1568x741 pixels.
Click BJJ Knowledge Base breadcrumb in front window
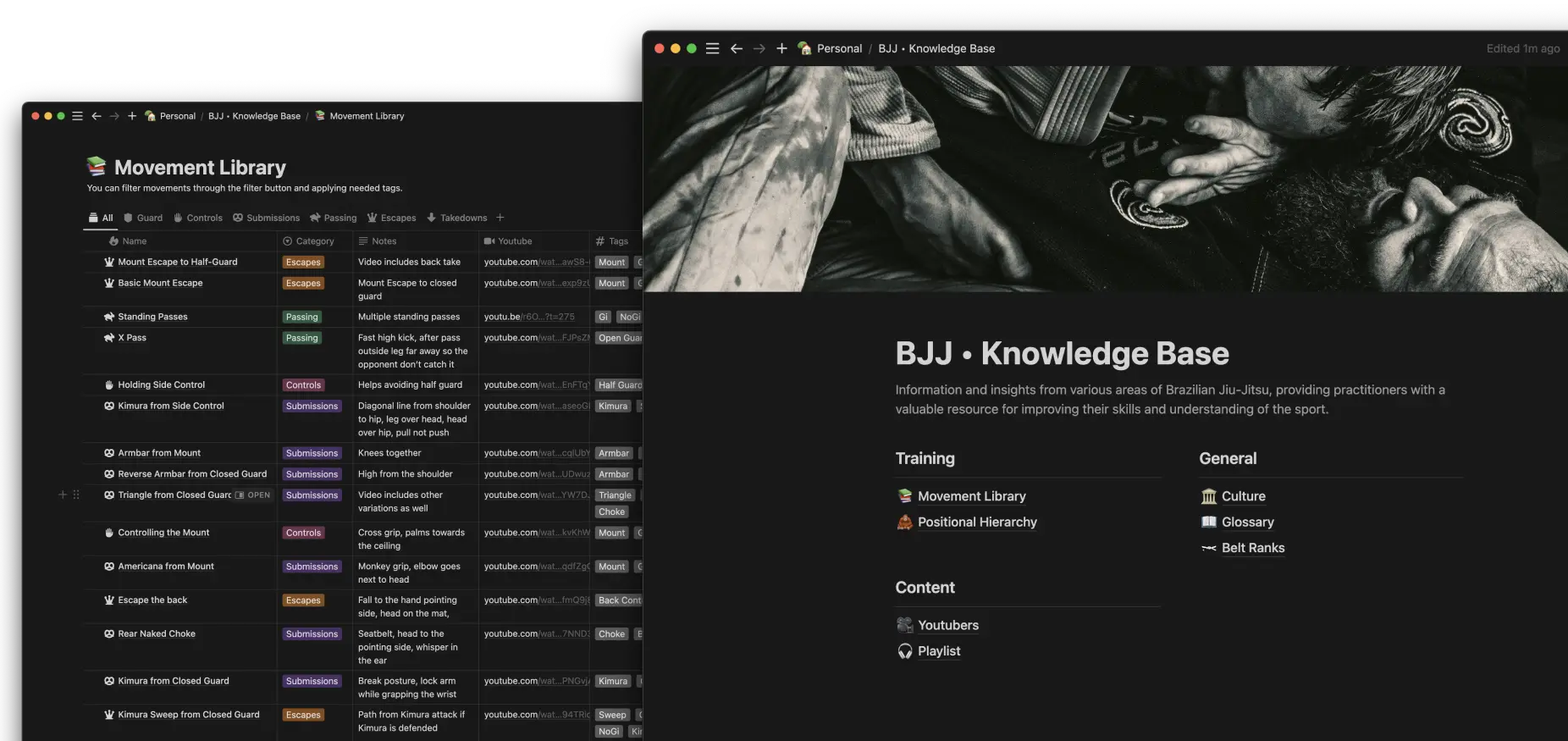tap(936, 48)
